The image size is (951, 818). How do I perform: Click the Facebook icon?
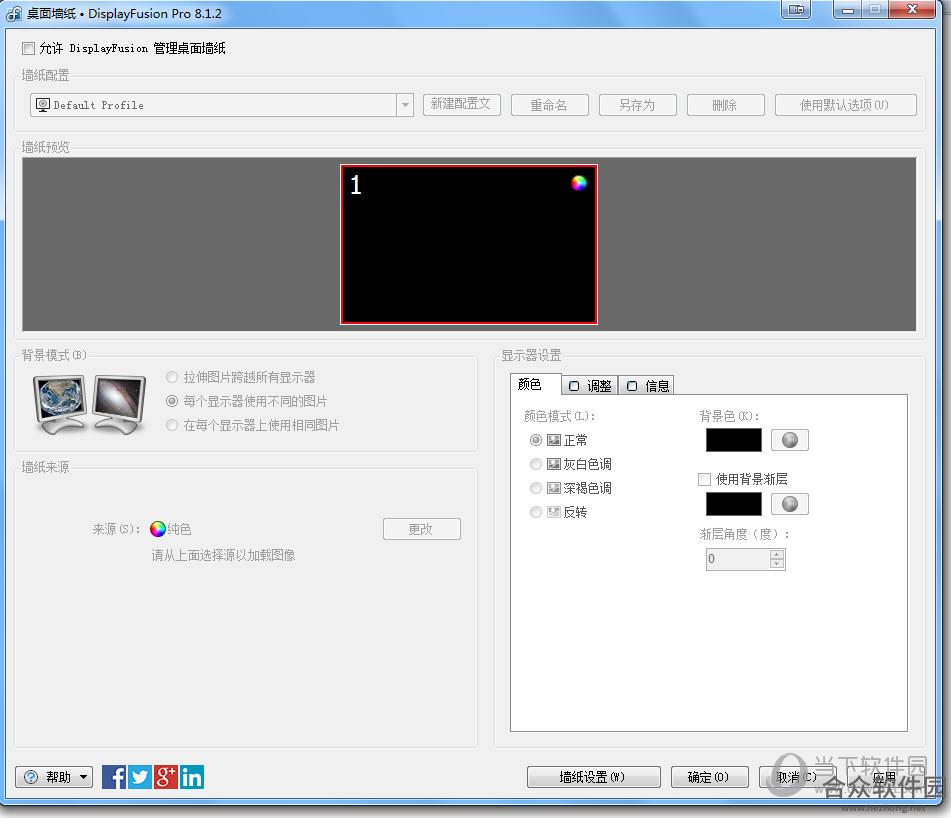click(114, 777)
